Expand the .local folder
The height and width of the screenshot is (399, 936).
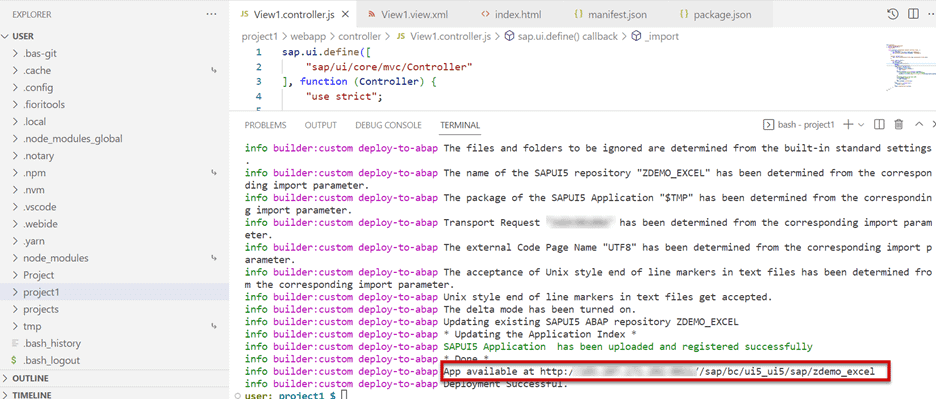click(114, 121)
